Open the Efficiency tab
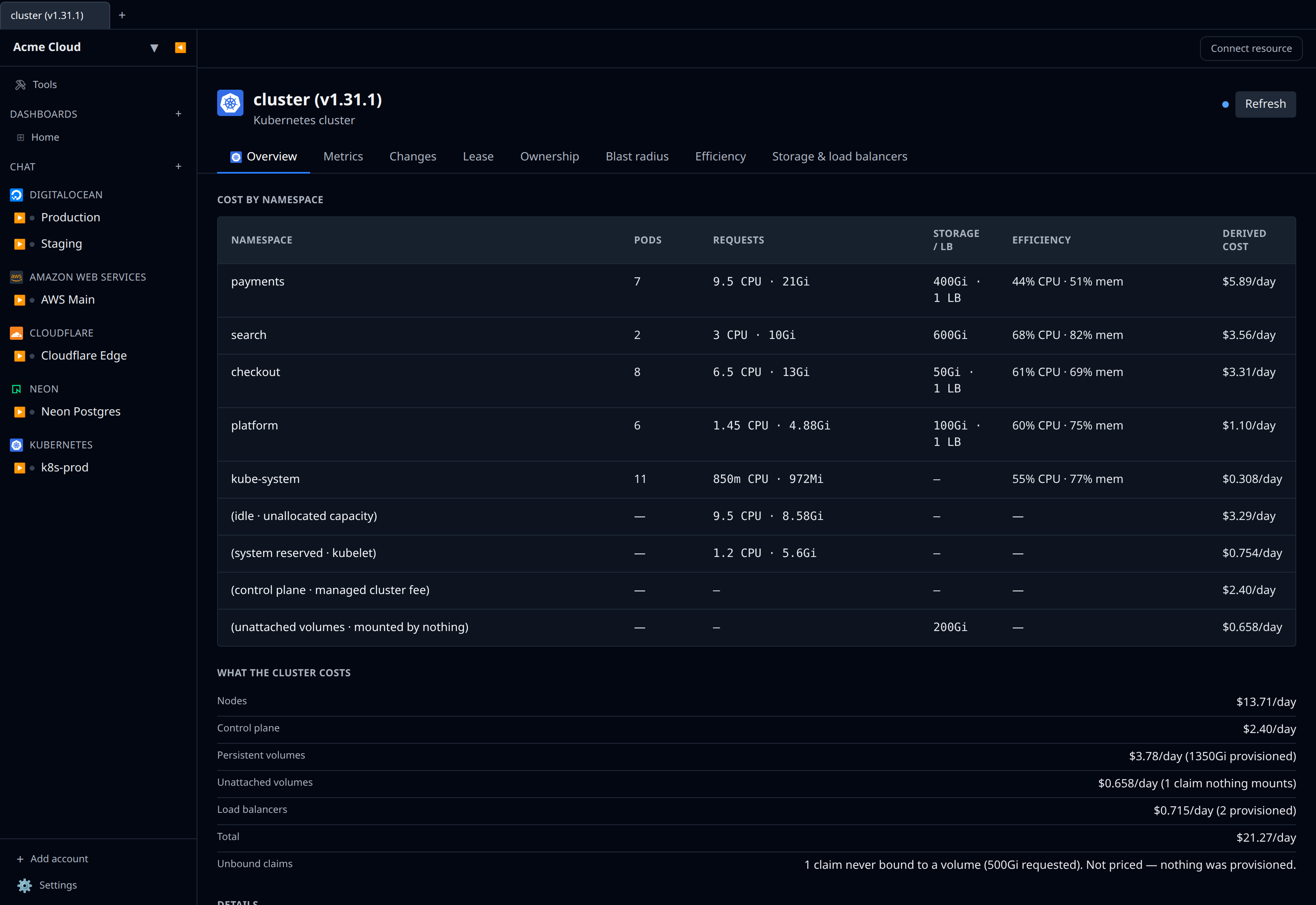The height and width of the screenshot is (905, 1316). [x=721, y=156]
